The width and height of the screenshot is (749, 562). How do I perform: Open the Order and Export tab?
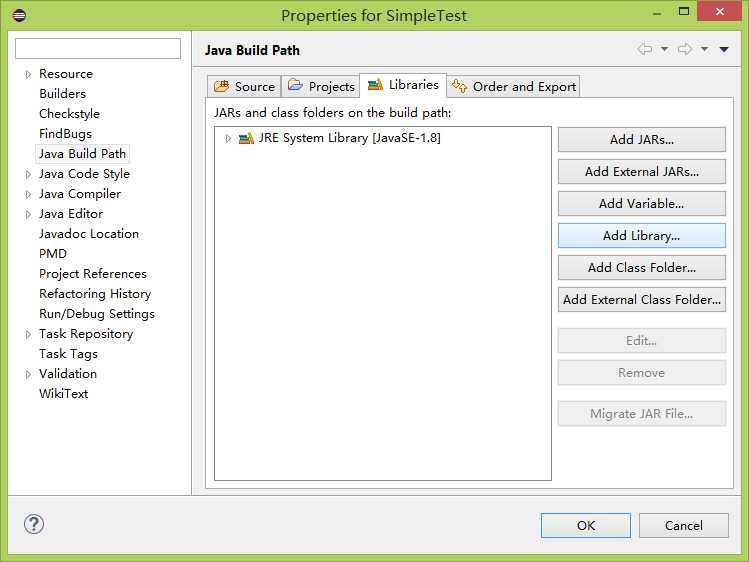(x=514, y=86)
